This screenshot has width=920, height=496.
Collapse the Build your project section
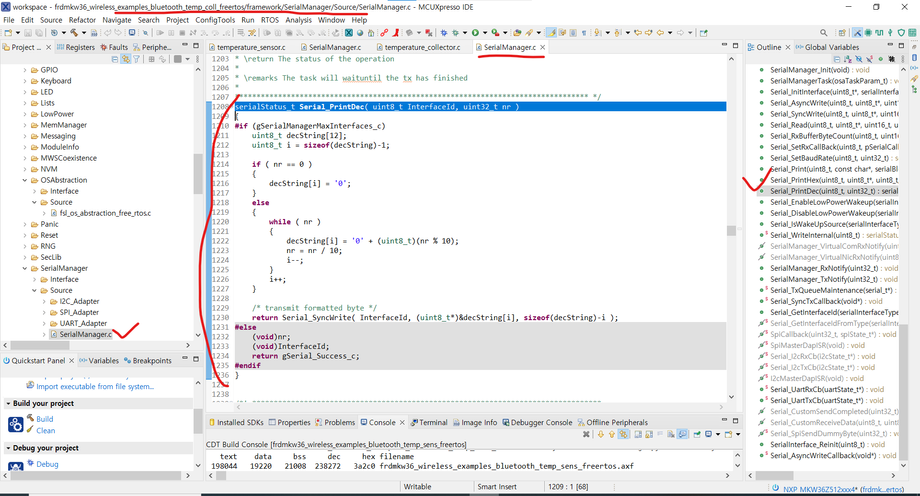[8, 403]
